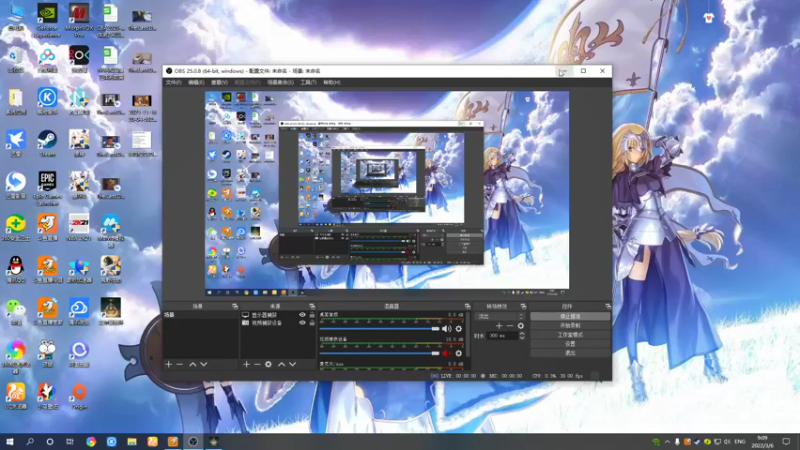Decrease transition duration with the down arrow

(521, 338)
